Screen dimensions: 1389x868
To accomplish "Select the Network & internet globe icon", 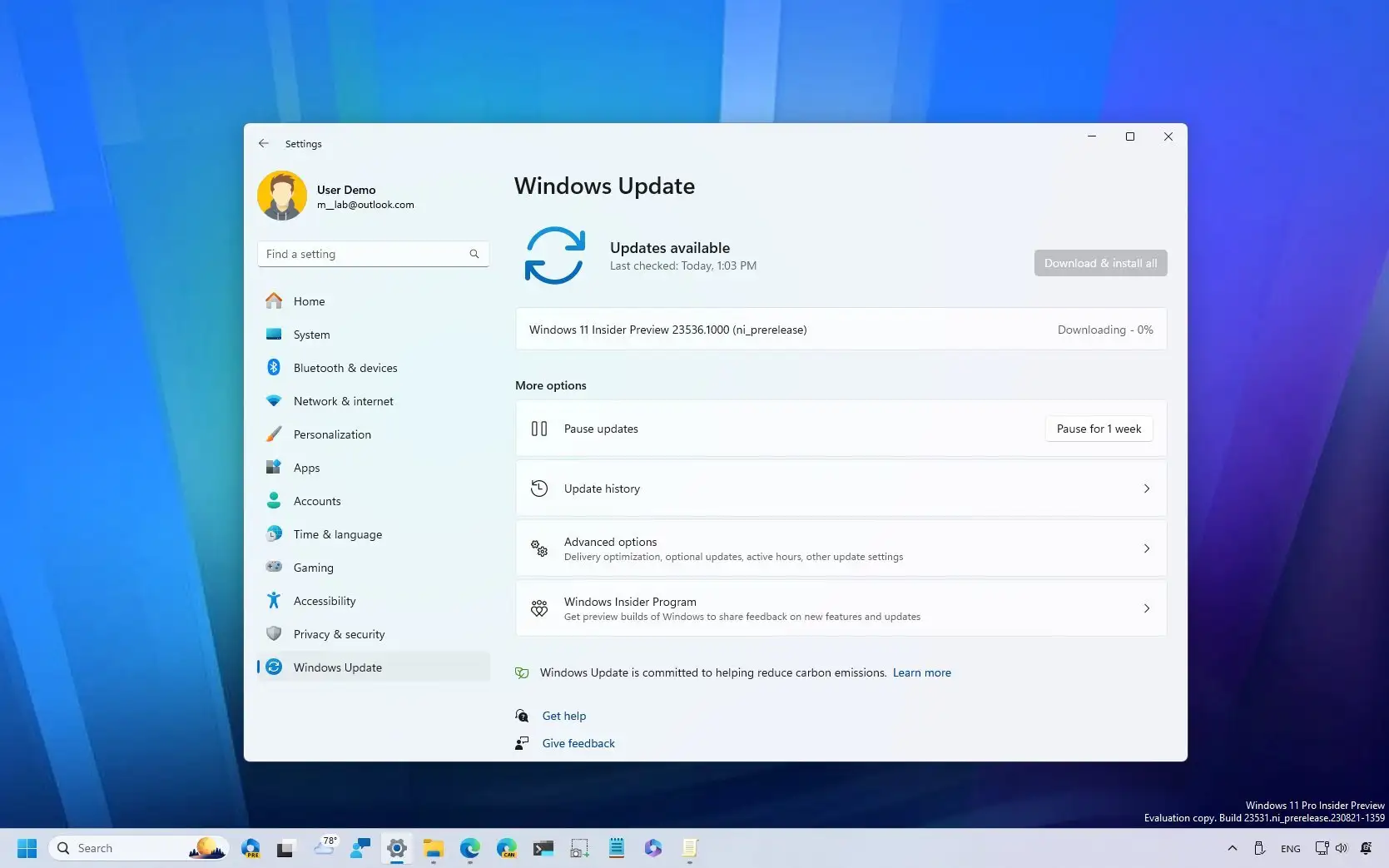I will [275, 401].
